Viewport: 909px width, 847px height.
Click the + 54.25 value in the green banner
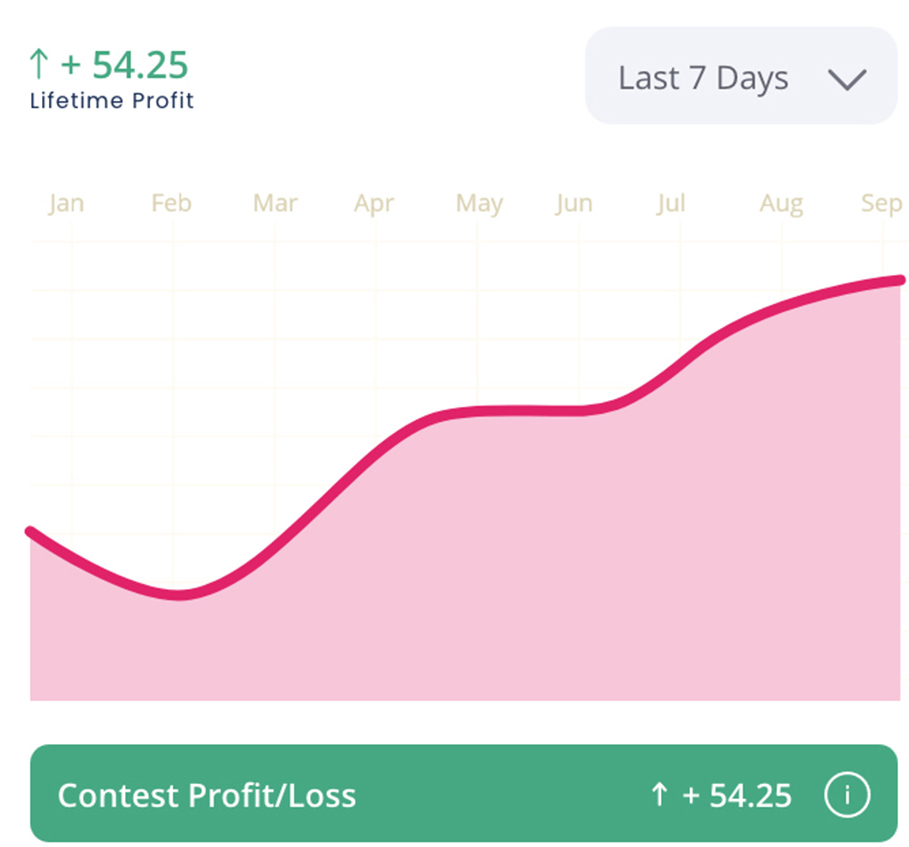[x=737, y=796]
